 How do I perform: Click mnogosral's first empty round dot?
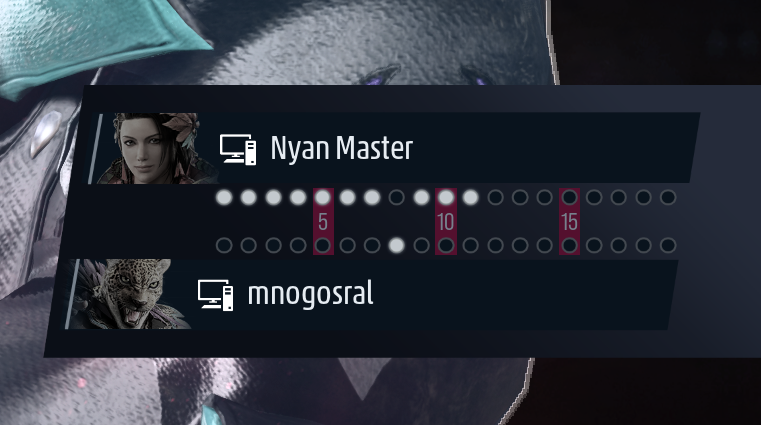pyautogui.click(x=224, y=245)
